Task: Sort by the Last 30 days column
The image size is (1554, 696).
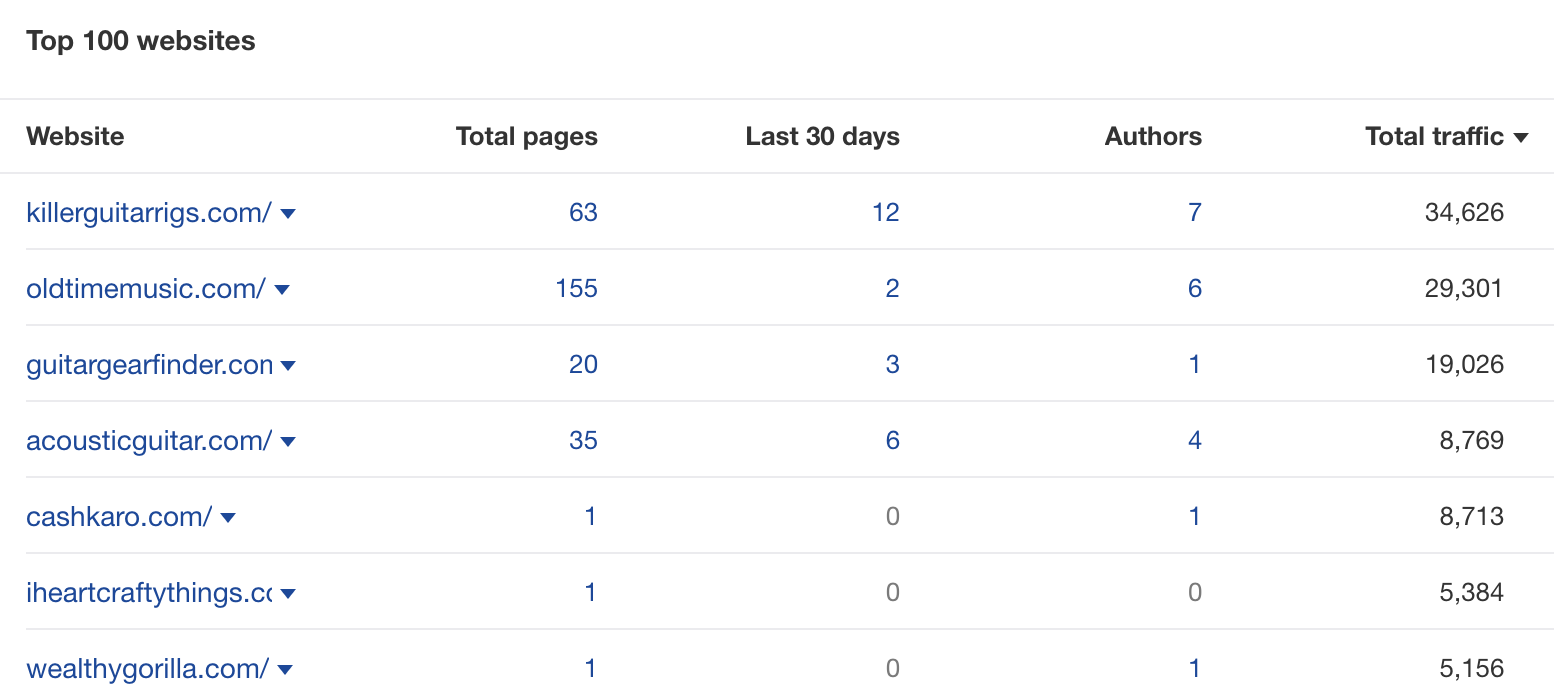Action: (x=822, y=137)
